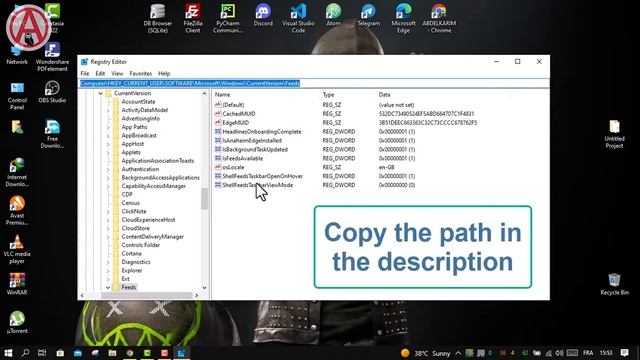Select the Diagnostics registry key
Viewport: 640px width, 360px height.
coord(136,262)
